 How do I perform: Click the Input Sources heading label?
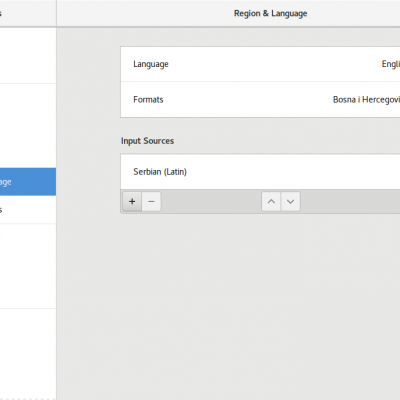(147, 141)
